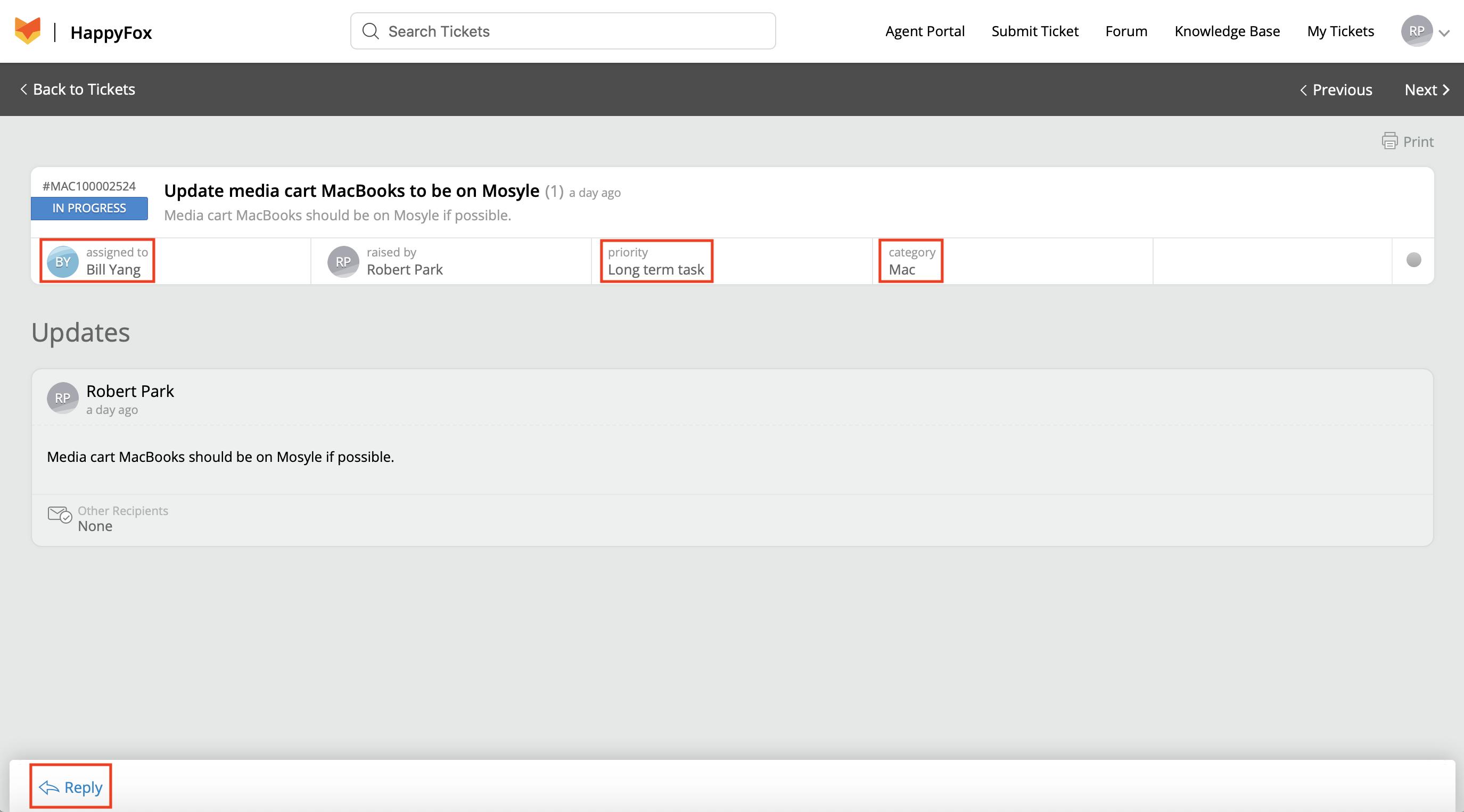The height and width of the screenshot is (812, 1464).
Task: Click the 'a day ago' timestamp under Robert Park
Action: pyautogui.click(x=112, y=410)
